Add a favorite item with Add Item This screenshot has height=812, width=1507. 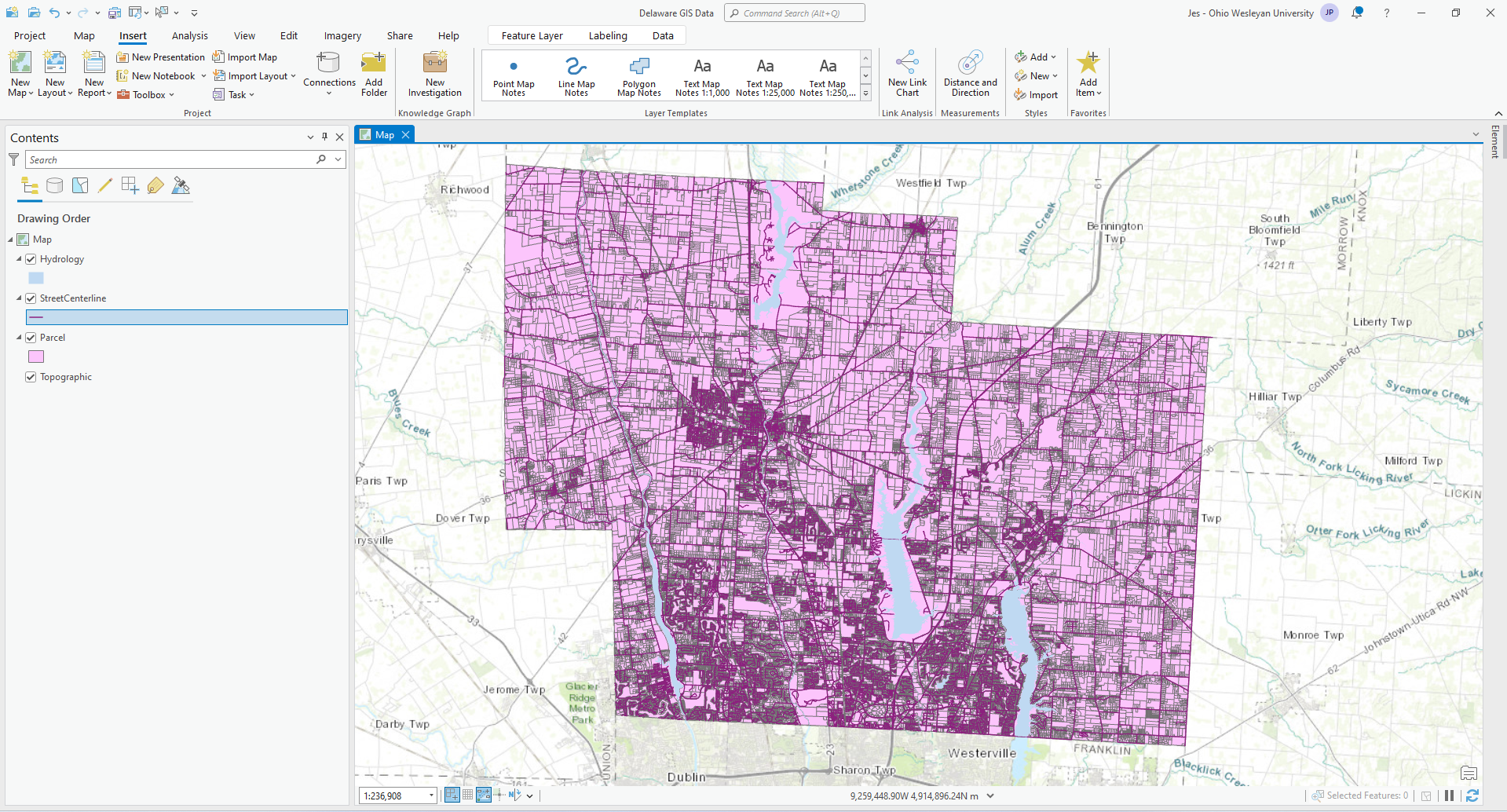point(1088,75)
